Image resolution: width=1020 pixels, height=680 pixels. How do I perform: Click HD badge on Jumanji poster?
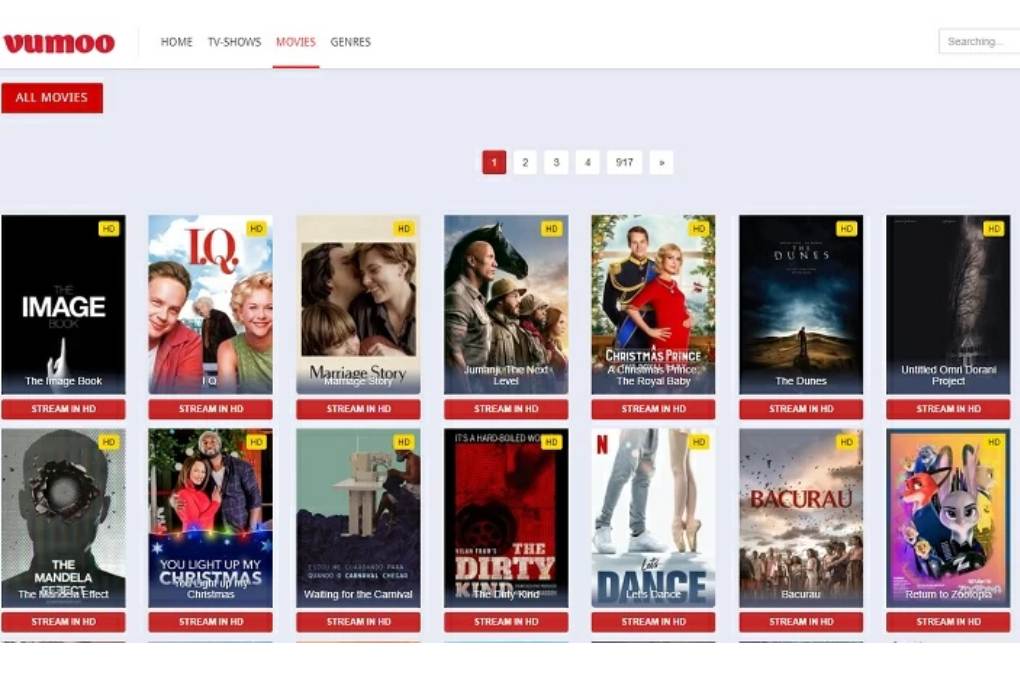tap(552, 229)
